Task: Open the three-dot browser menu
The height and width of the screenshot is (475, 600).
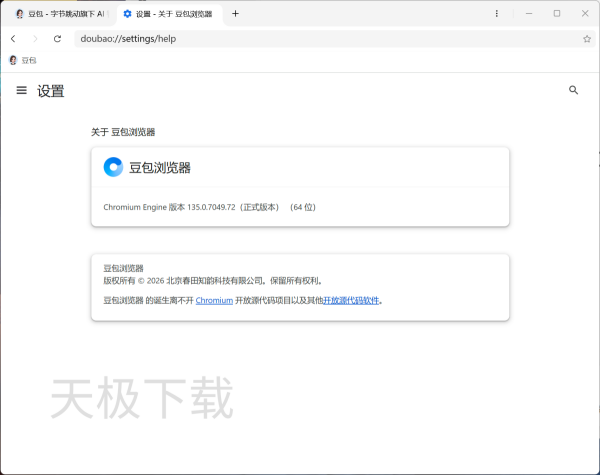Action: (x=497, y=14)
